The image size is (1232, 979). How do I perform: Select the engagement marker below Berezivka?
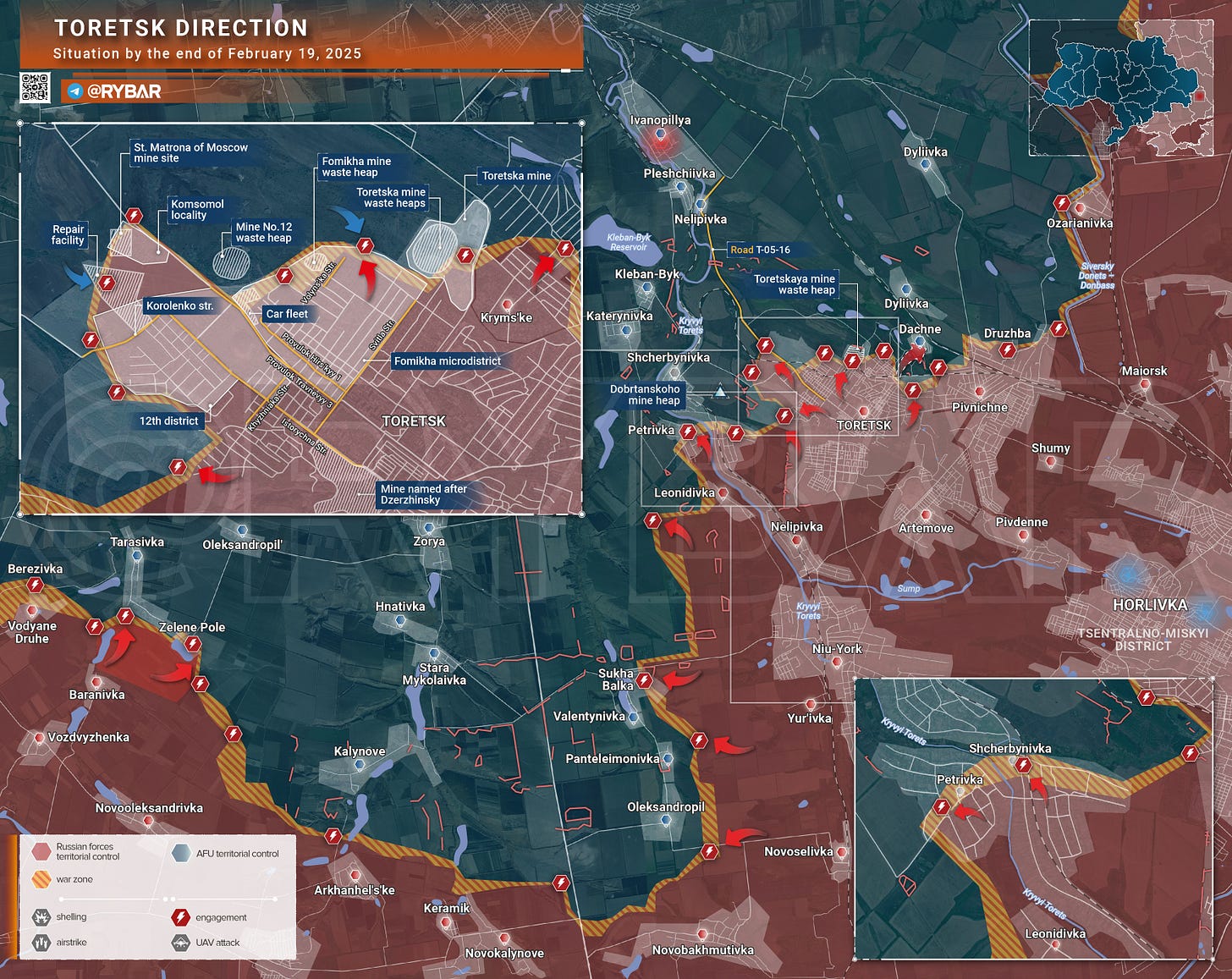coord(35,585)
